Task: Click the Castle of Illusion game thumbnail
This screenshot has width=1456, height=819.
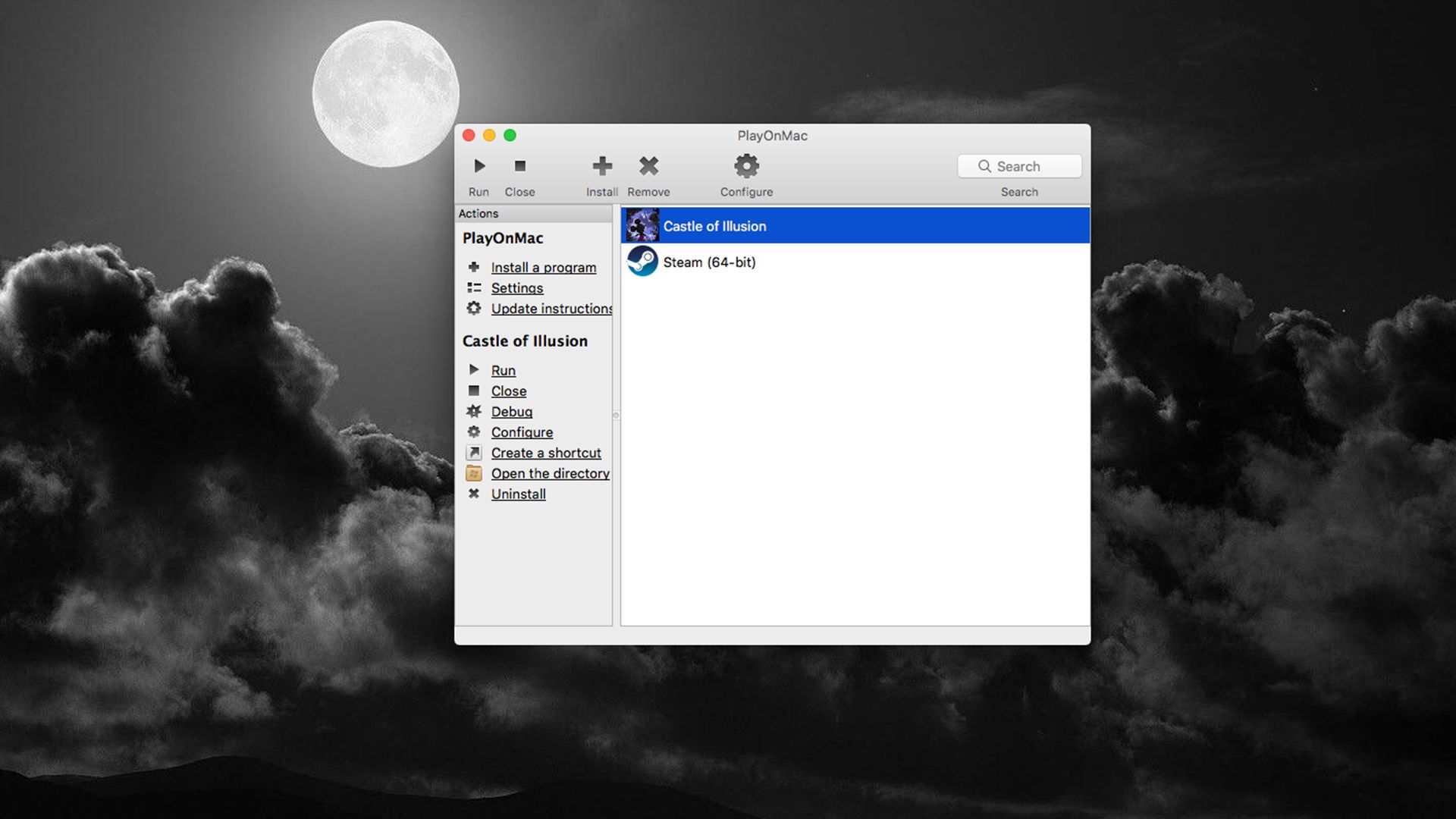Action: point(642,226)
